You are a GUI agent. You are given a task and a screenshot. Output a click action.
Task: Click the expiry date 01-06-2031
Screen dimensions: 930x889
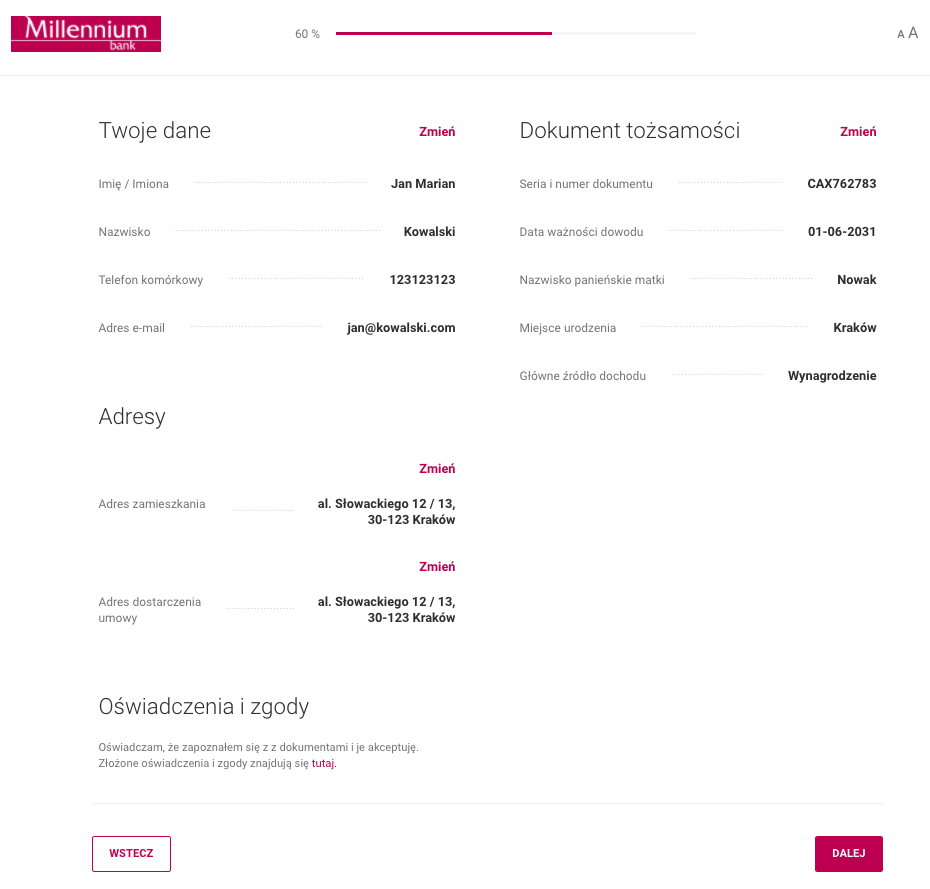[x=842, y=232]
